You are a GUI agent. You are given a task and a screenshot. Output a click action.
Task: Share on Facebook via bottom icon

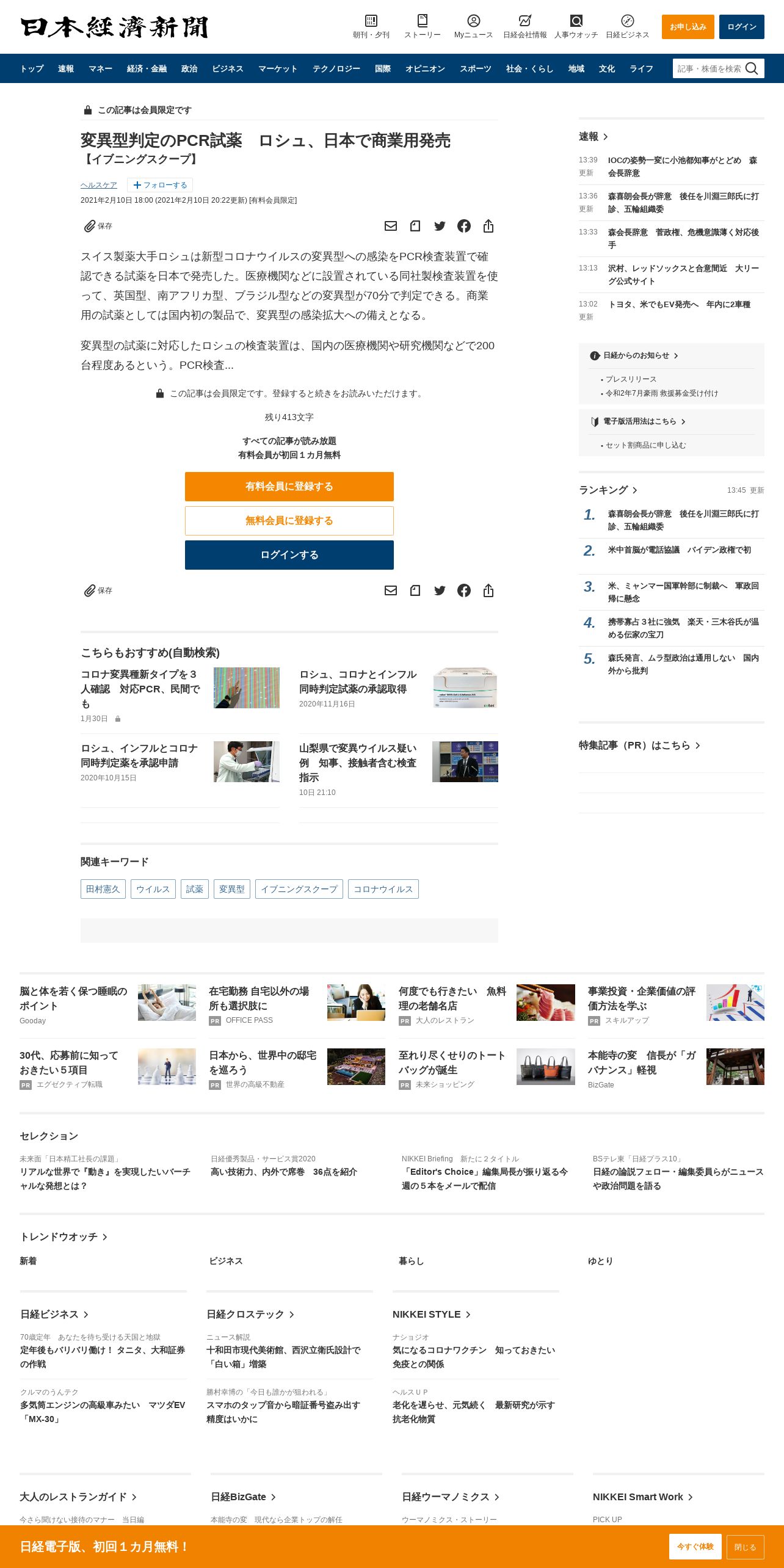click(464, 590)
